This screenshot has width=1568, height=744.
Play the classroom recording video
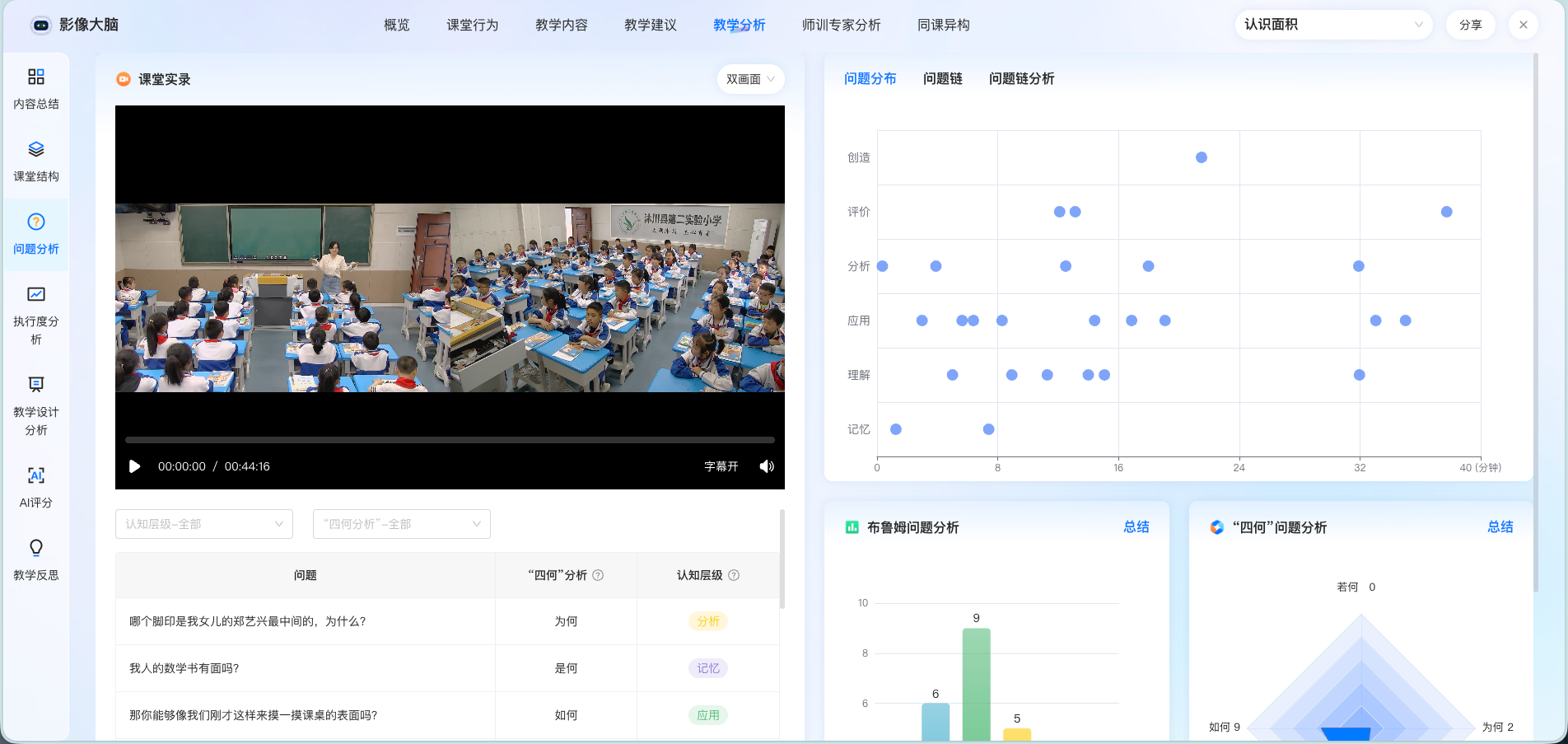pos(135,466)
